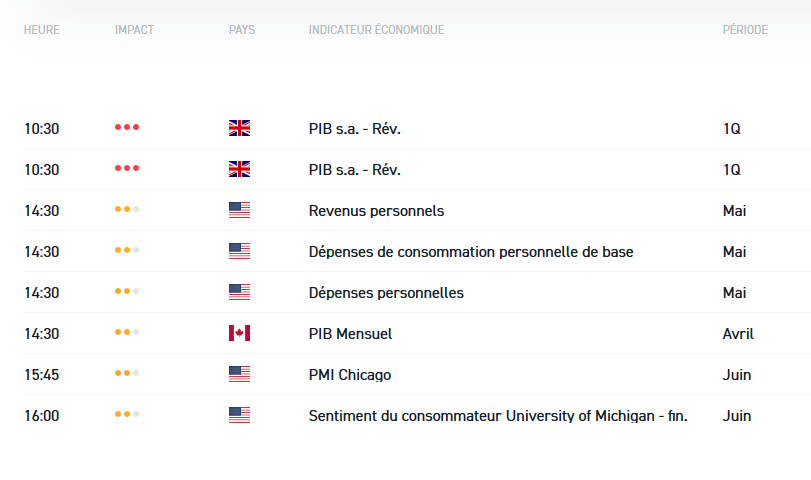Click the PÉRIODE column header
The height and width of the screenshot is (480, 811).
point(745,30)
